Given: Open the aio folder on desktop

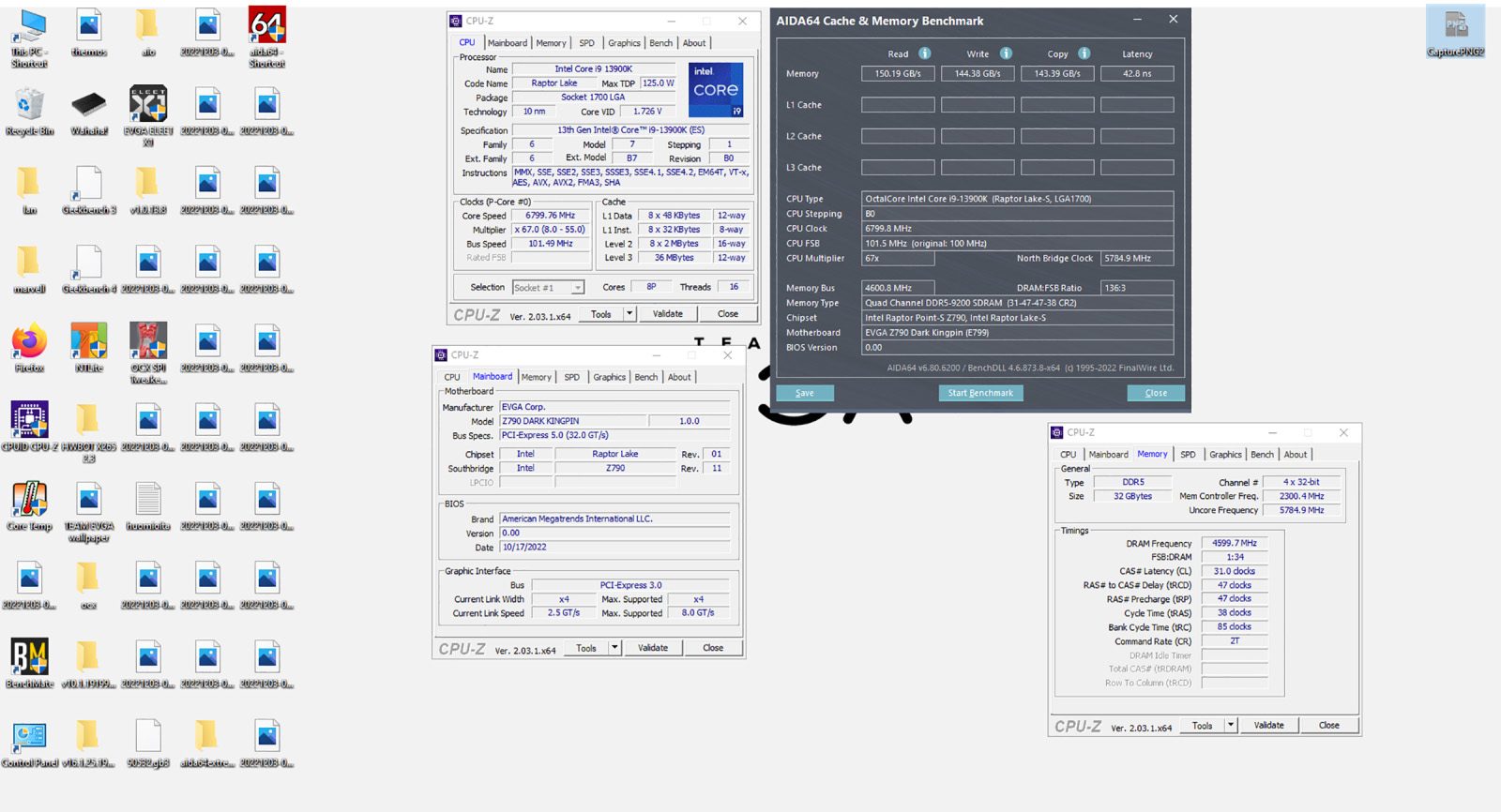Looking at the screenshot, I should (148, 33).
